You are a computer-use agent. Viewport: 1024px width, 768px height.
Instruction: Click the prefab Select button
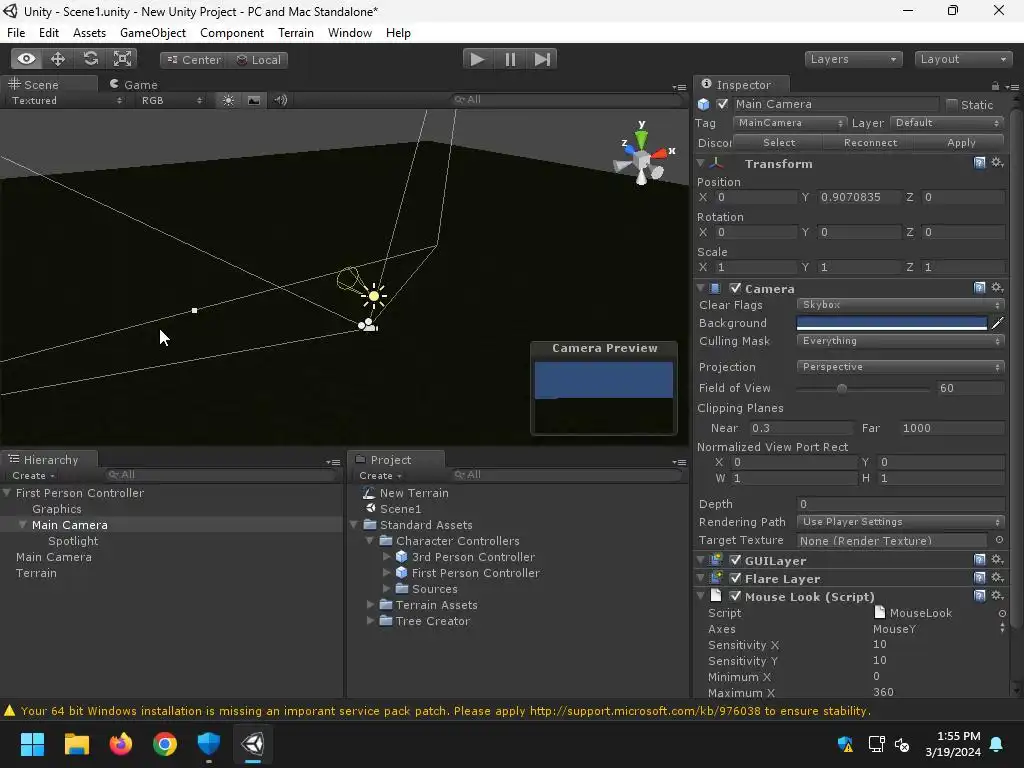click(x=779, y=142)
